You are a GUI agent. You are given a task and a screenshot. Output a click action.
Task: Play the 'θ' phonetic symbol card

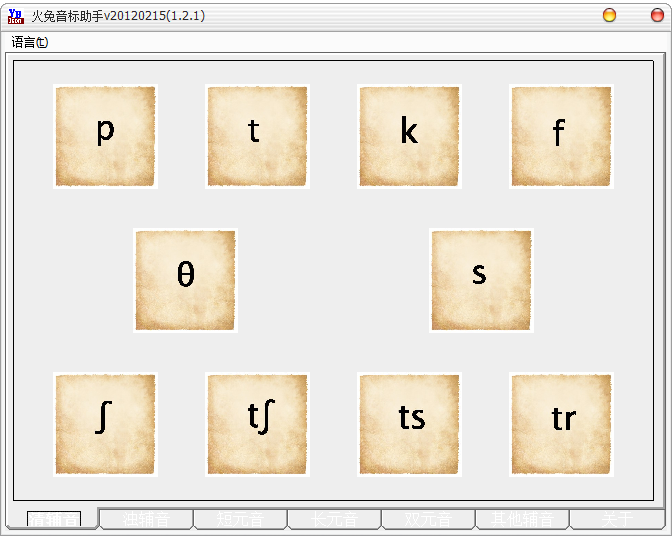coord(186,280)
